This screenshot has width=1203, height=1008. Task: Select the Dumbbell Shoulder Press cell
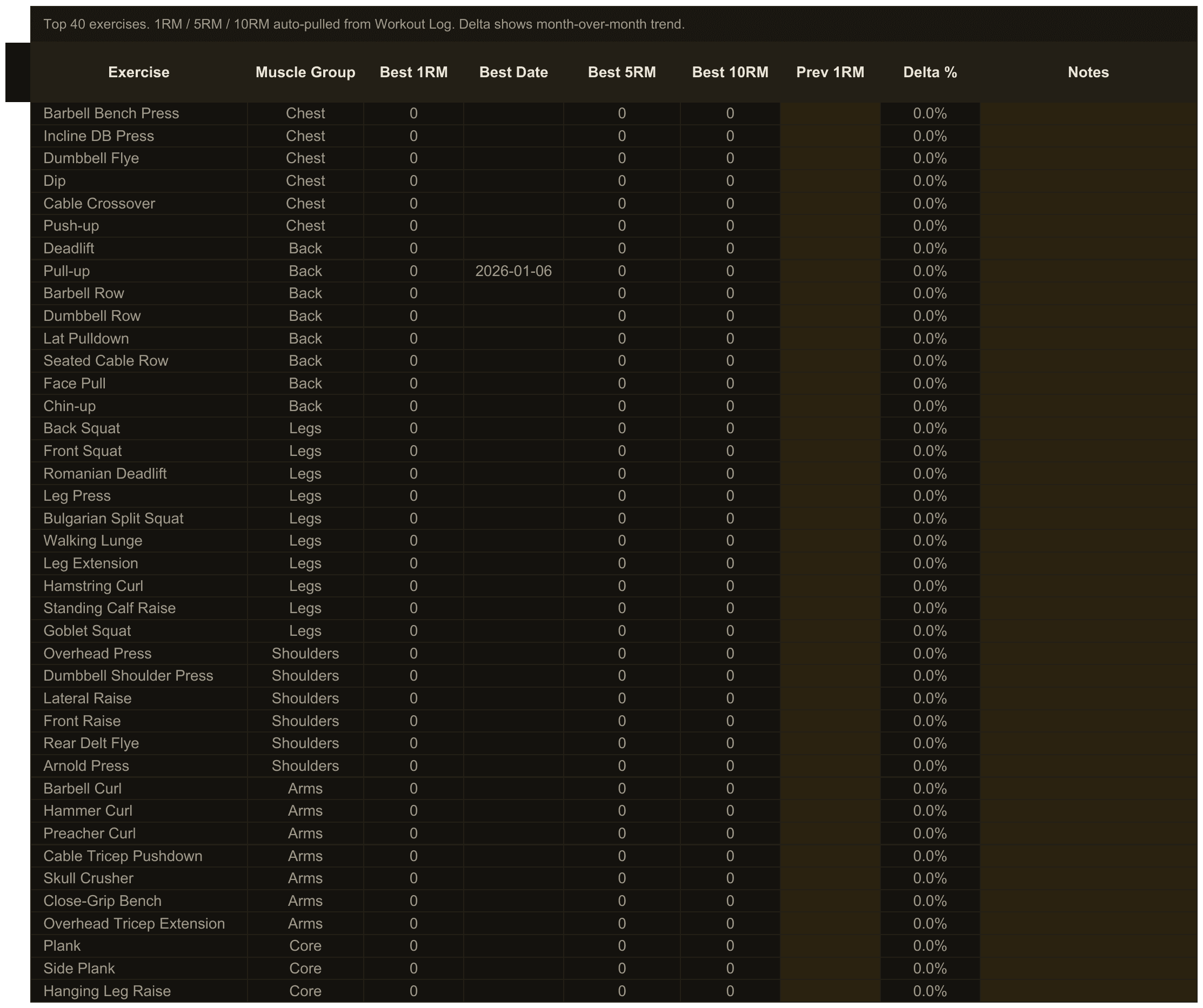click(x=139, y=676)
